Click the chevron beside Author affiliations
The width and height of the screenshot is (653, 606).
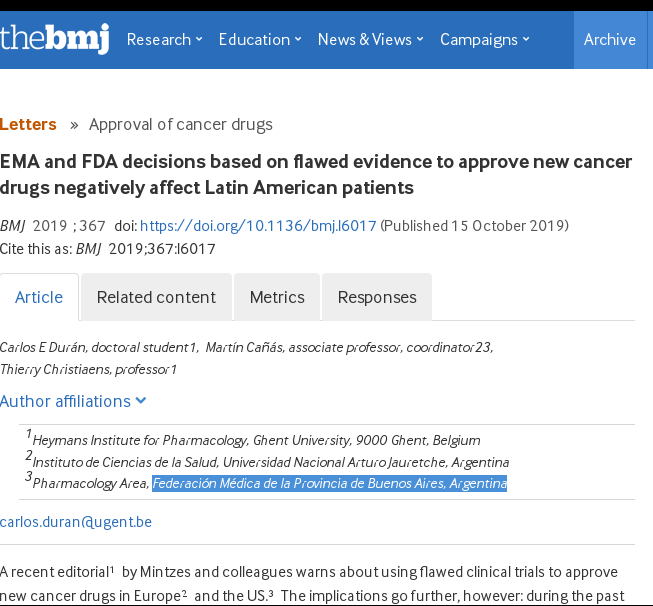point(141,401)
